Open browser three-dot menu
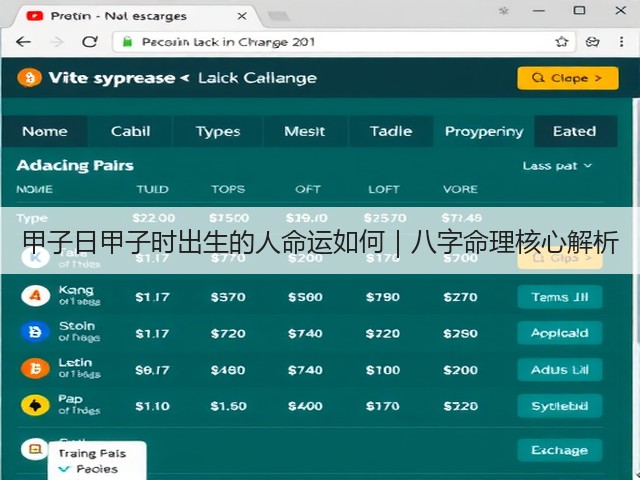Screen dimensions: 640x480 pyautogui.click(x=621, y=42)
